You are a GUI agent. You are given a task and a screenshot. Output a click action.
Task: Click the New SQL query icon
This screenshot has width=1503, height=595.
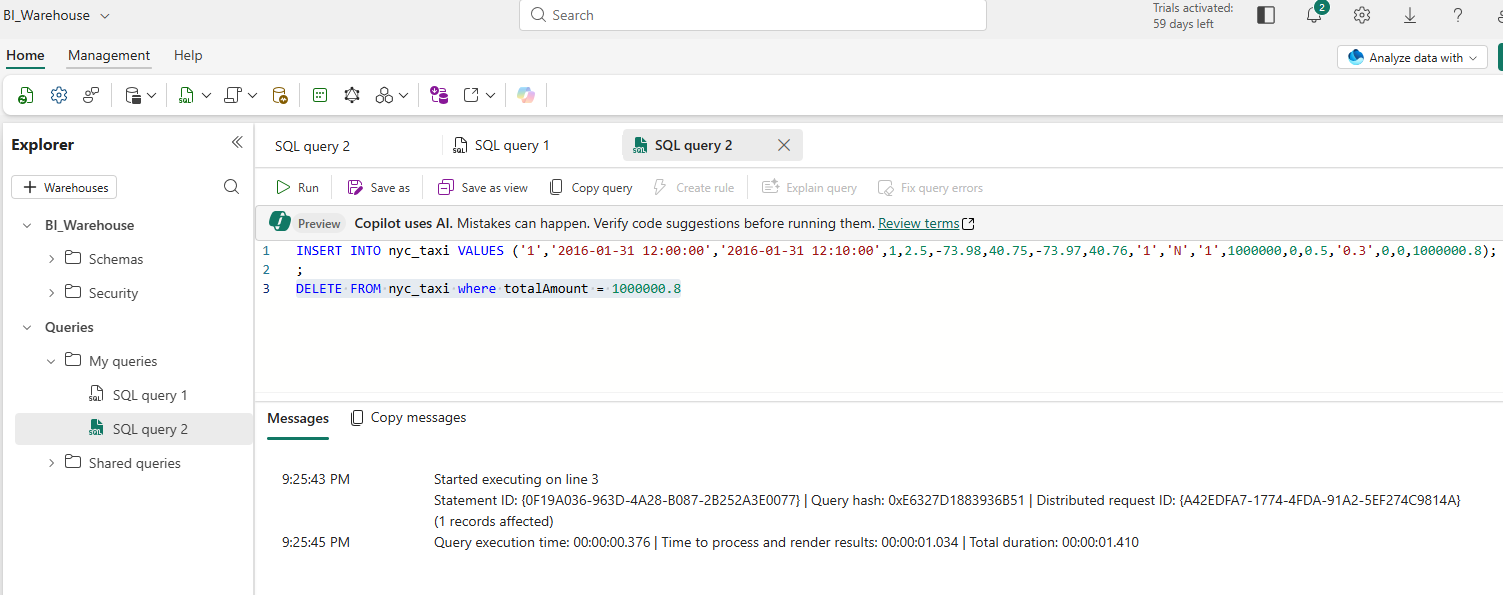pos(186,95)
